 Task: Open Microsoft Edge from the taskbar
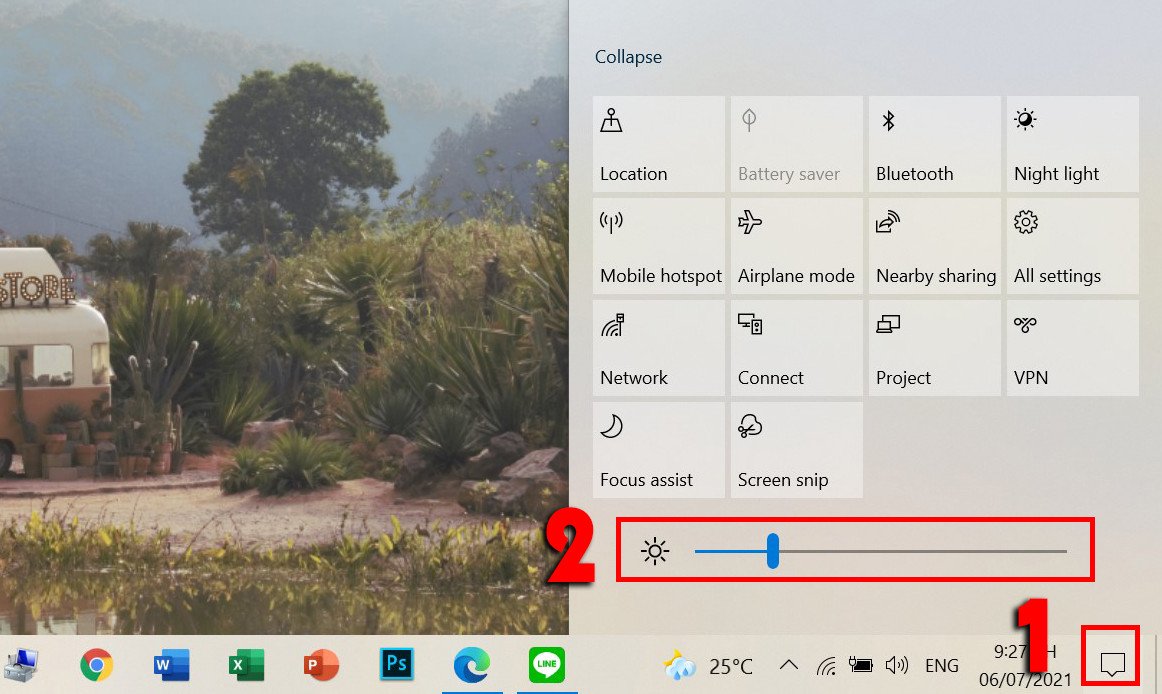(x=471, y=663)
